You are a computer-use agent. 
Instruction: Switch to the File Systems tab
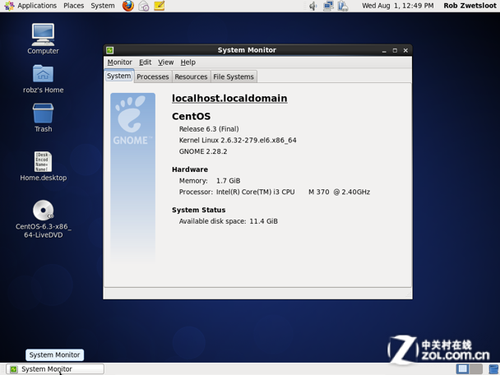(x=234, y=77)
